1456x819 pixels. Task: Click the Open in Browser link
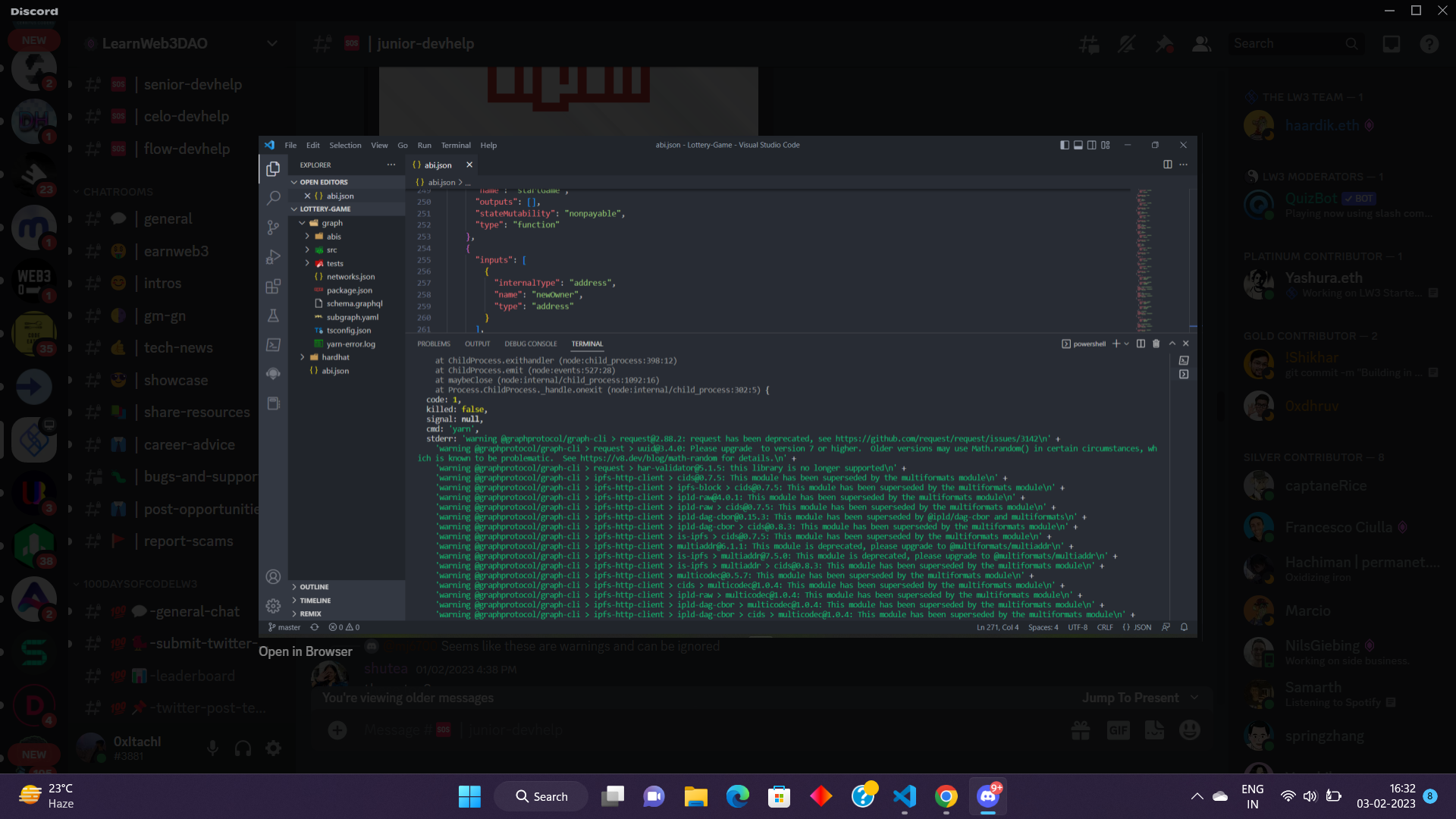click(305, 651)
